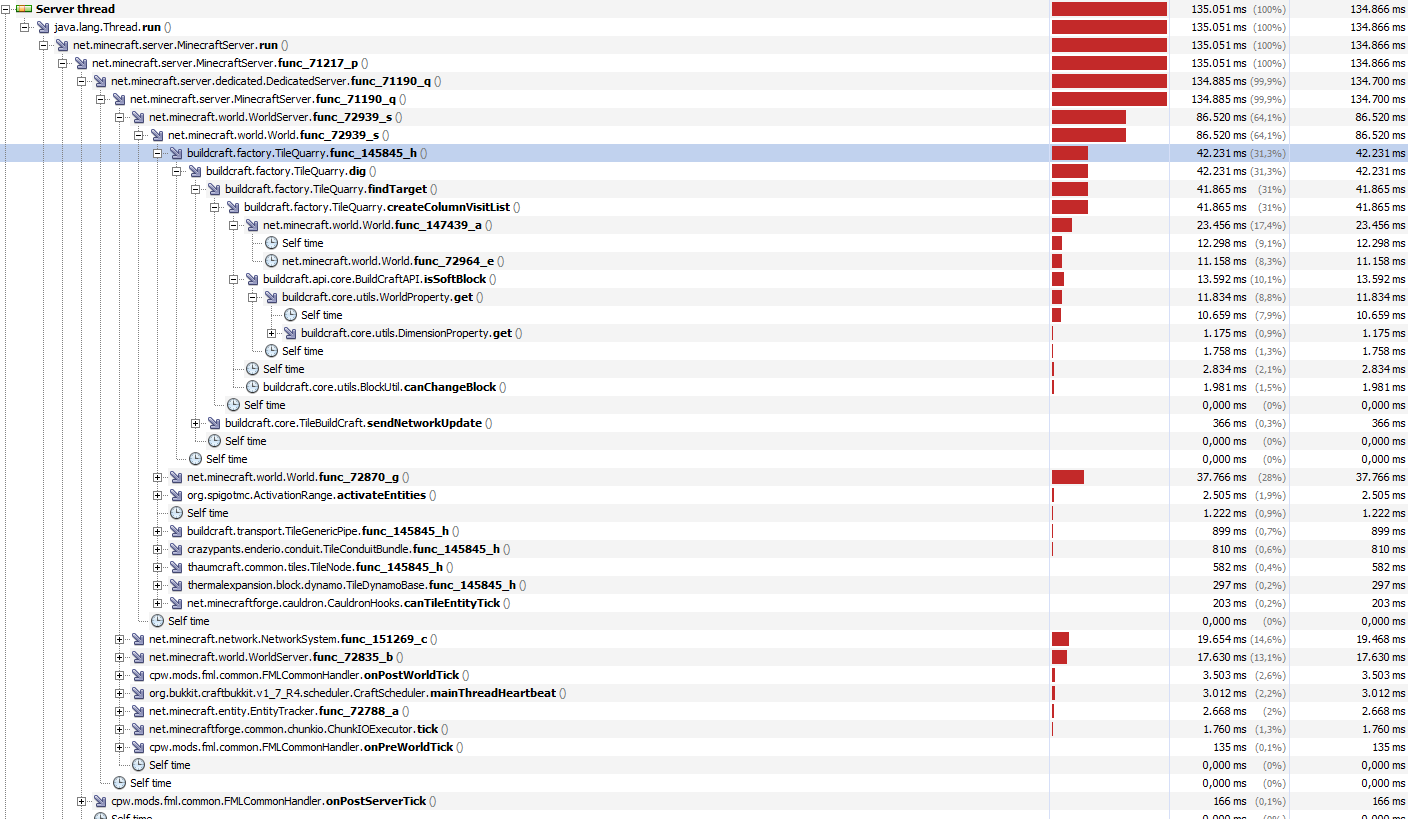Collapse the Server thread root node

(6, 9)
